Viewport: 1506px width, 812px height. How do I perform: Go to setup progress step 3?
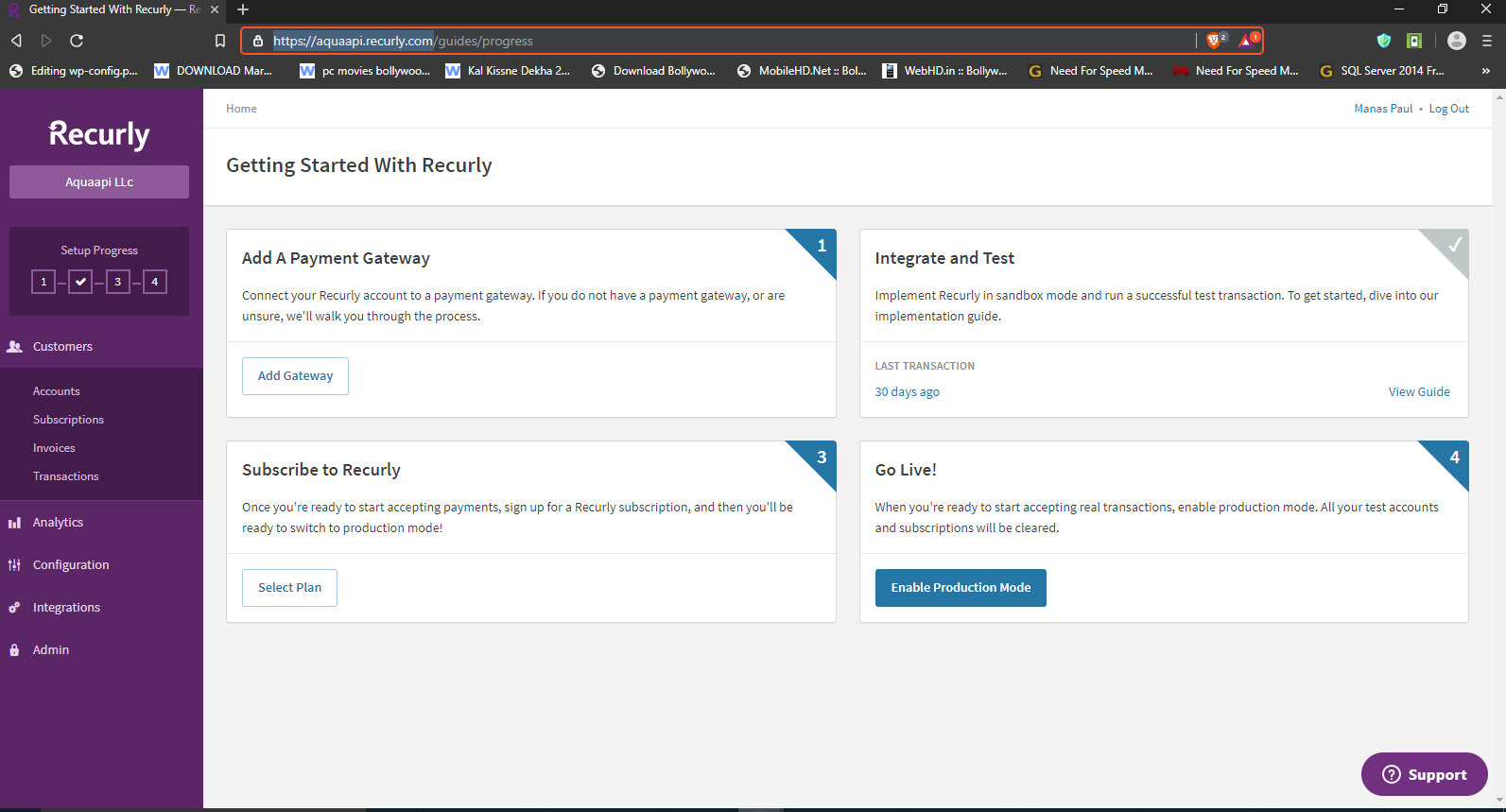pos(118,282)
